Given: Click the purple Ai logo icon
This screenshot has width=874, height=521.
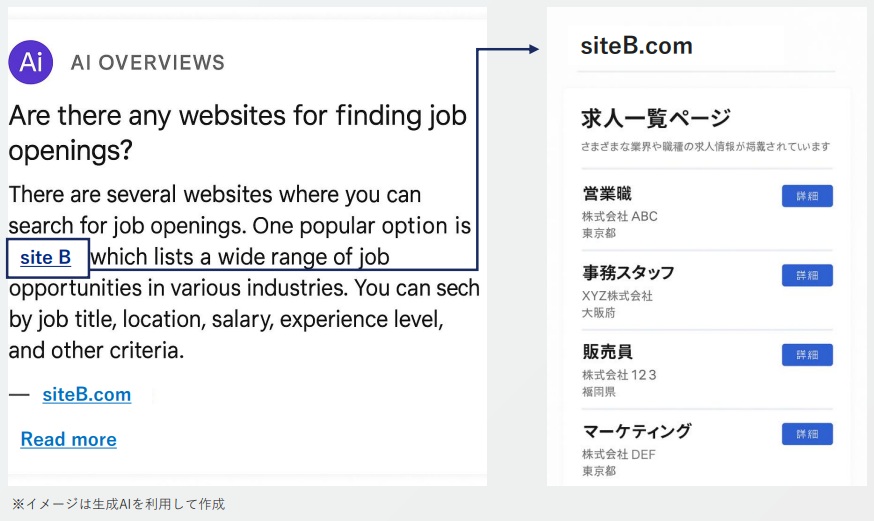Looking at the screenshot, I should [x=31, y=62].
